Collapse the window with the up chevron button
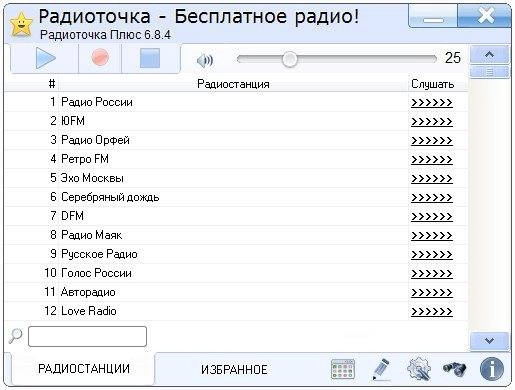Screen dimensions: 515x390 (489, 55)
